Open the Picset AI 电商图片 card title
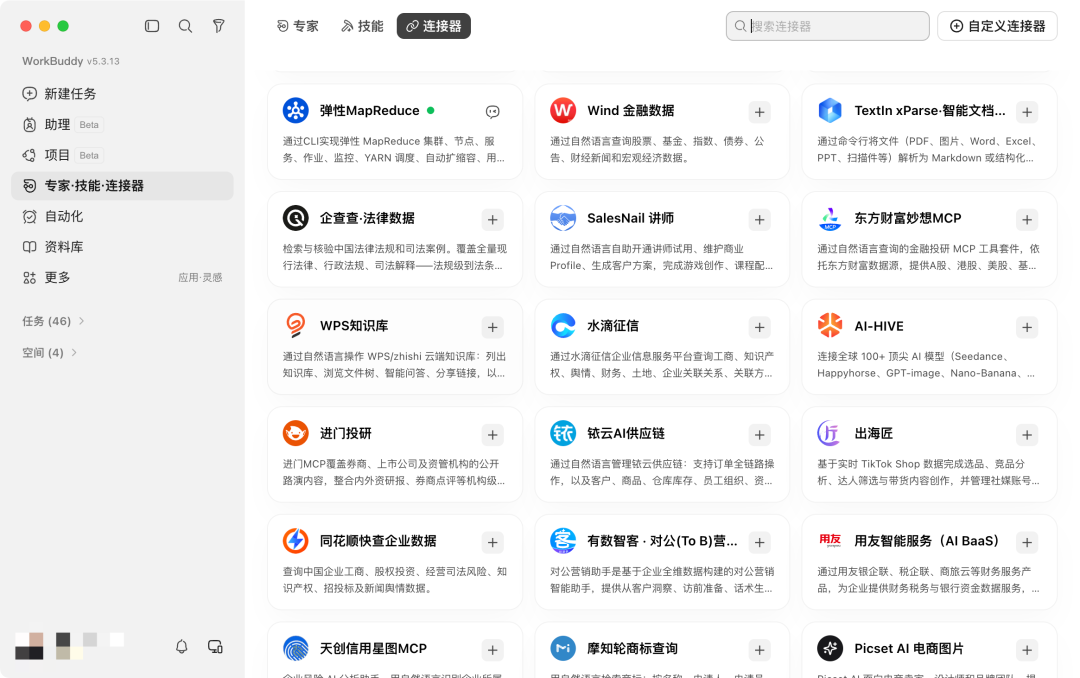This screenshot has width=1080, height=678. click(x=908, y=648)
